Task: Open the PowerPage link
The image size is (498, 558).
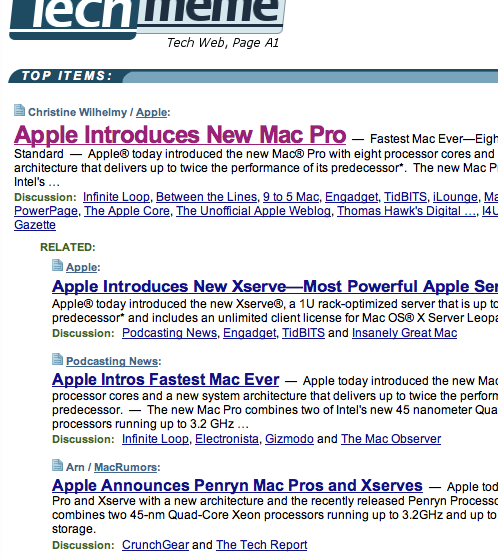Action: [46, 211]
